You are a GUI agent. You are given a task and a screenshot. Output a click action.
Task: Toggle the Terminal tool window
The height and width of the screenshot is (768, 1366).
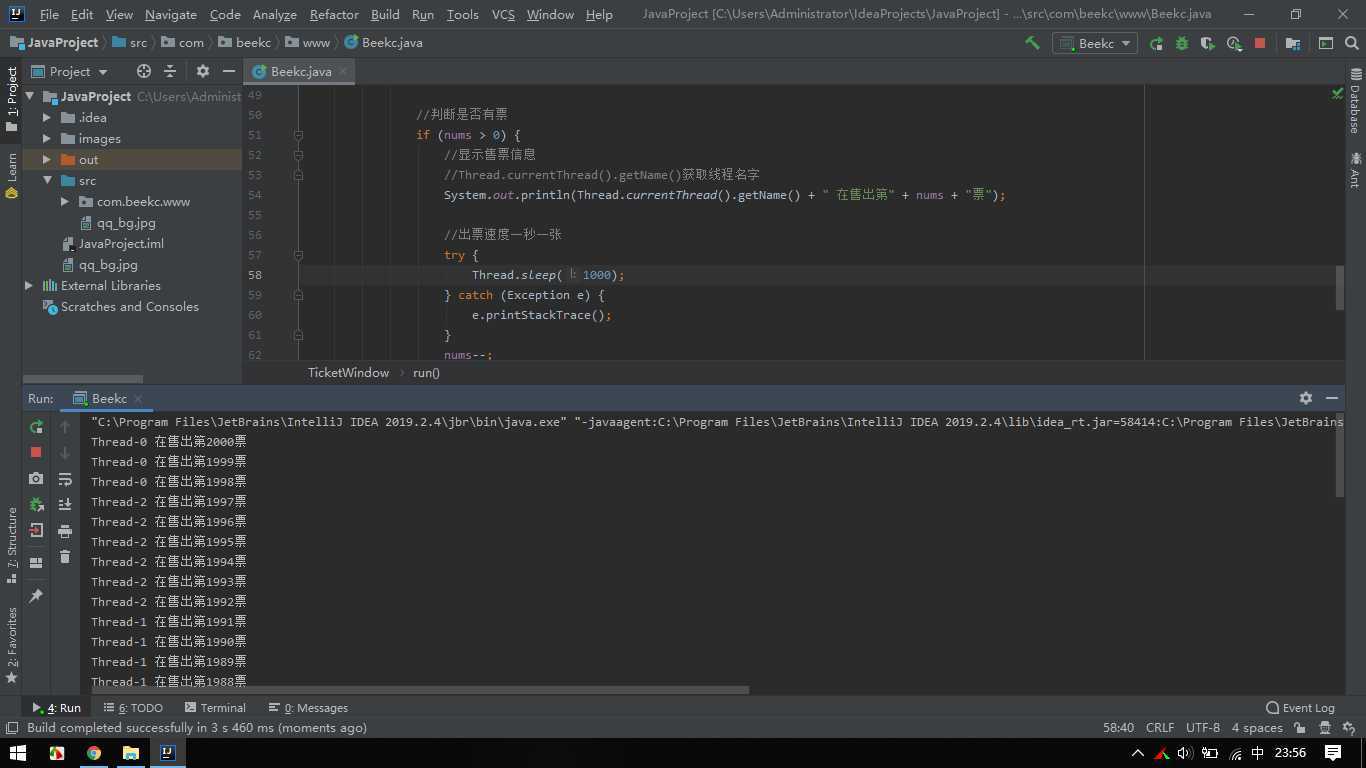[x=215, y=707]
